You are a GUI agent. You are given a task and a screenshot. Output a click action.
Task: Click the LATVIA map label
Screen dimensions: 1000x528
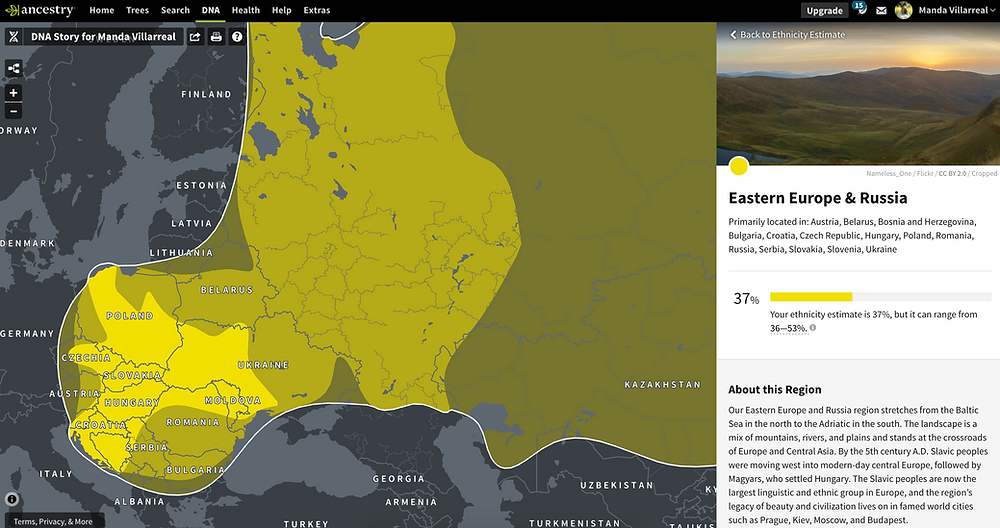tap(191, 223)
